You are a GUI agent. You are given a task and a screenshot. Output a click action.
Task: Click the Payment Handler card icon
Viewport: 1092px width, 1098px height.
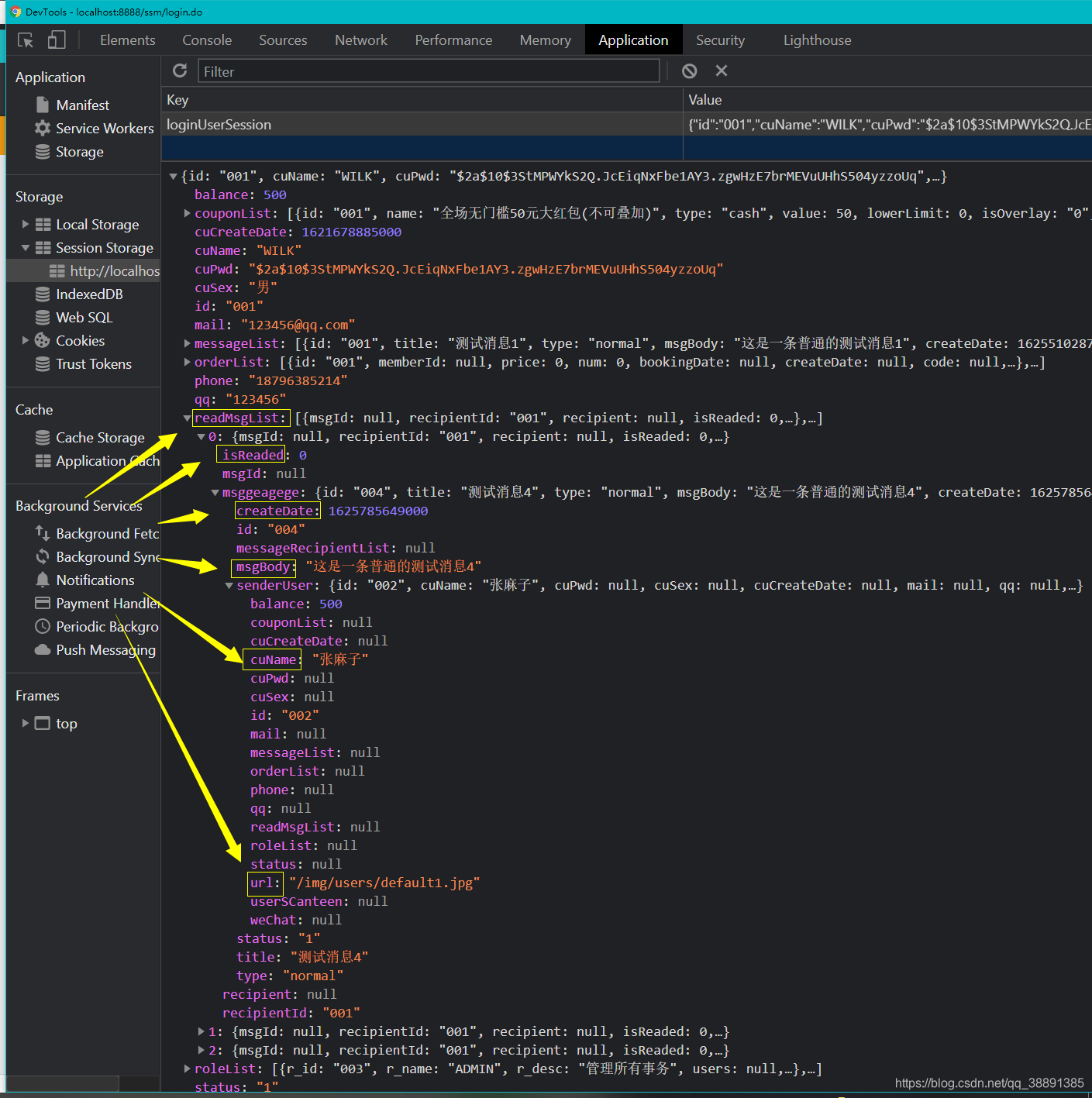43,603
